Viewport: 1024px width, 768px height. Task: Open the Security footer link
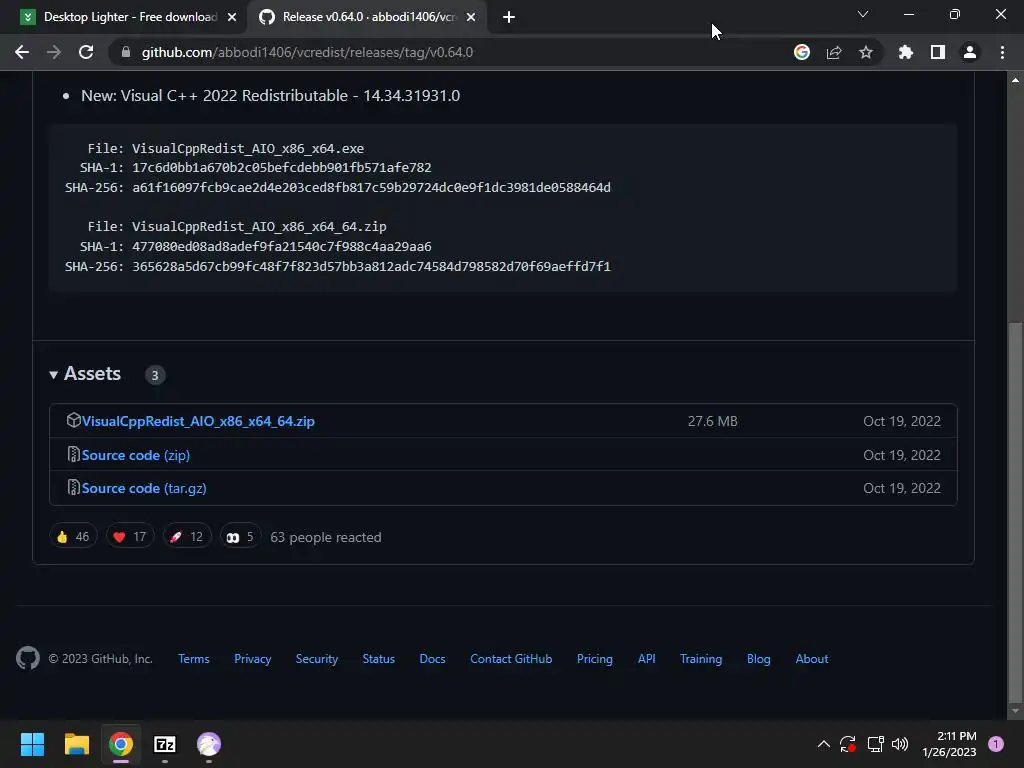click(x=317, y=659)
